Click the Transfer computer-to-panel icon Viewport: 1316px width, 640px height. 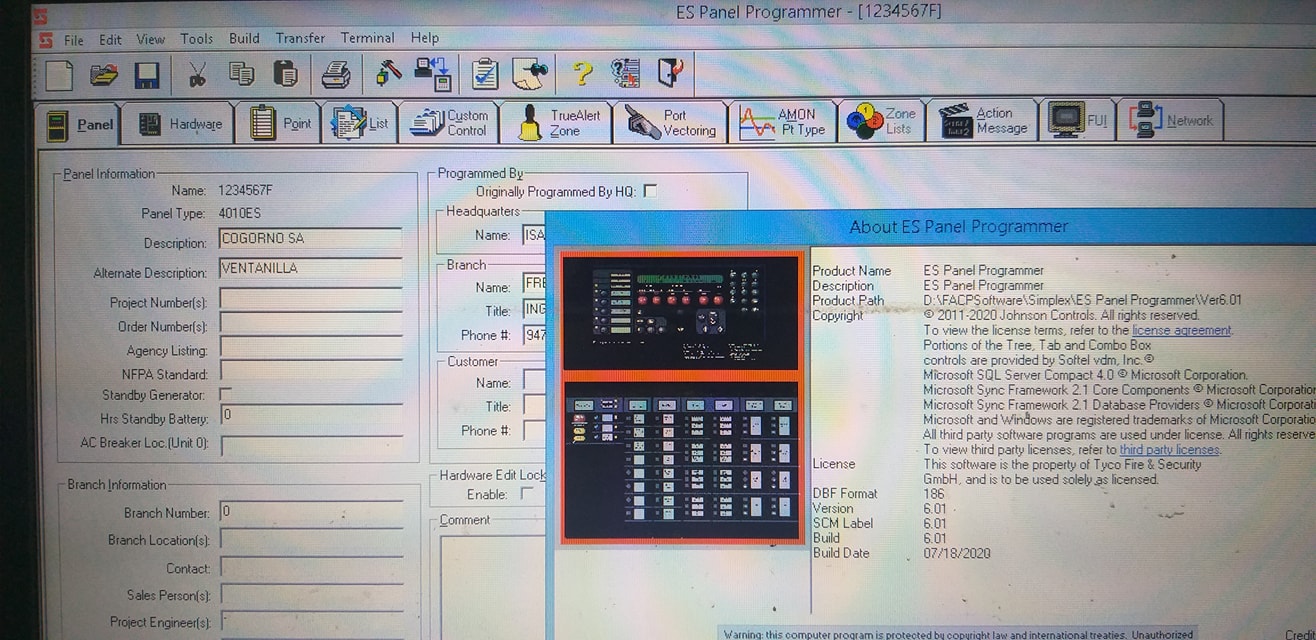click(433, 75)
